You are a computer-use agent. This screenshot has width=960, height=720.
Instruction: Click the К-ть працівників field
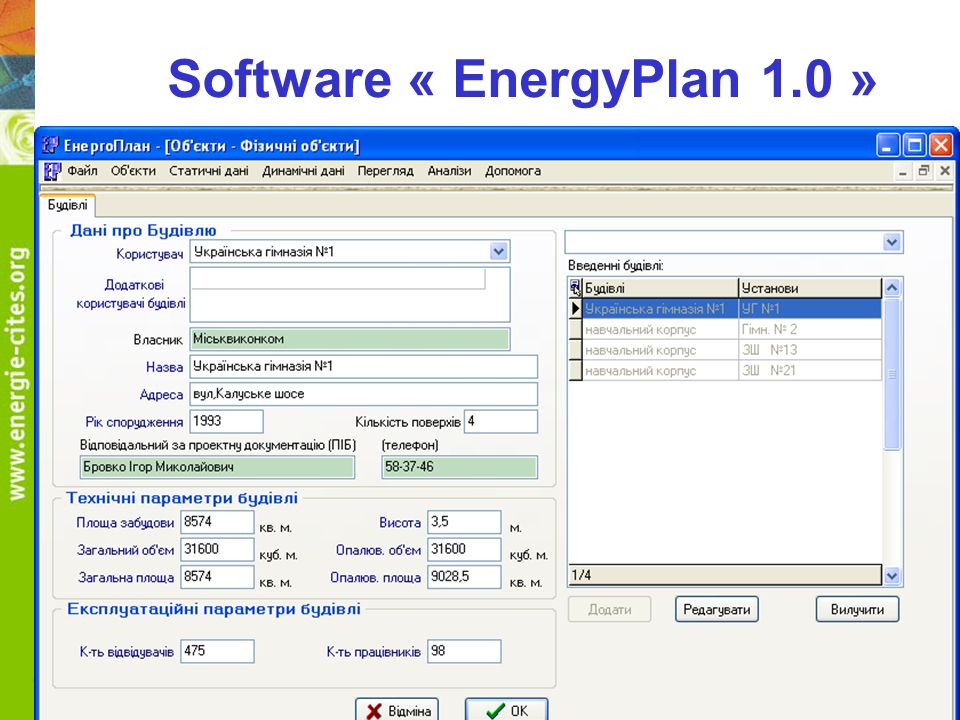pos(464,651)
